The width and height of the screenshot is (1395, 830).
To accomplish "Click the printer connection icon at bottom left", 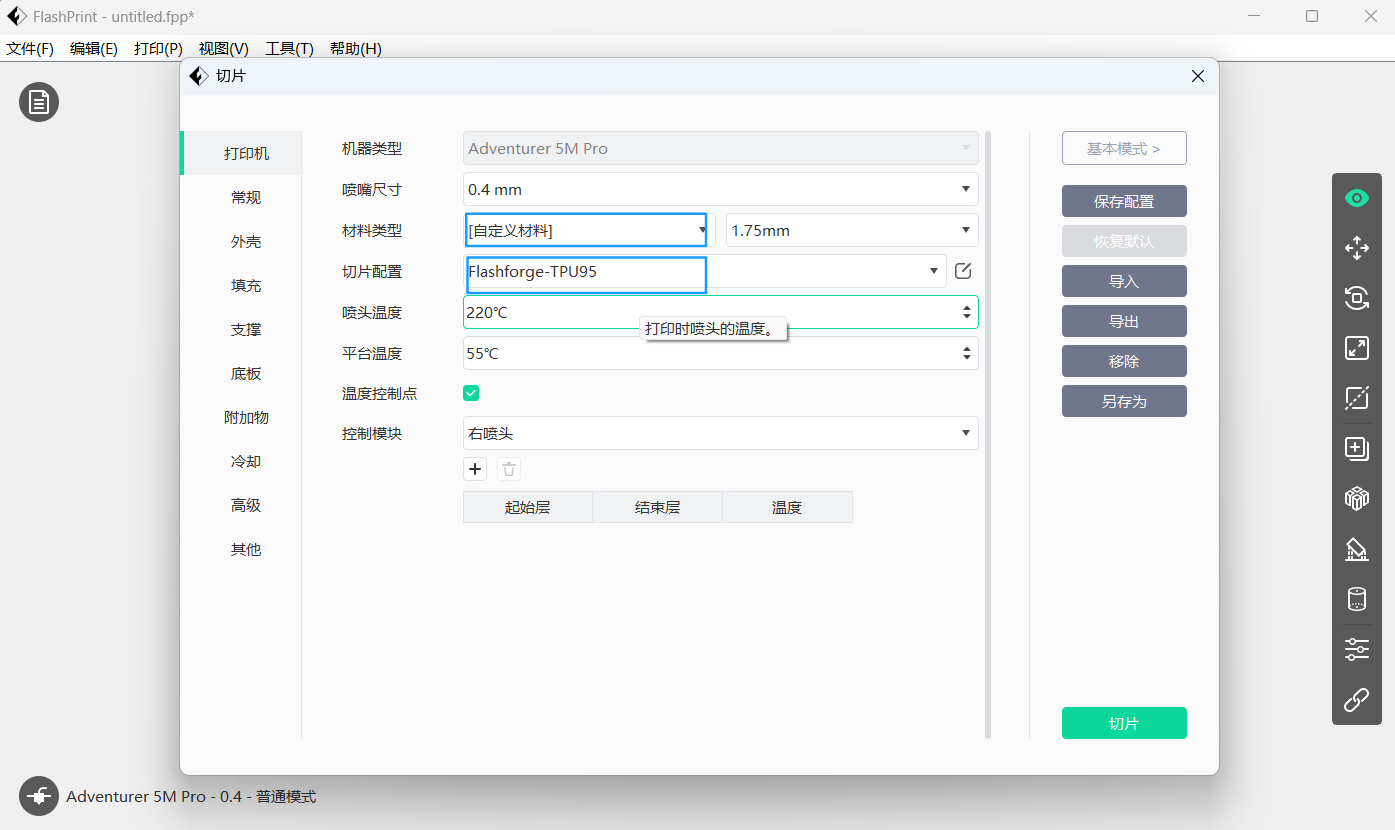I will pos(39,796).
